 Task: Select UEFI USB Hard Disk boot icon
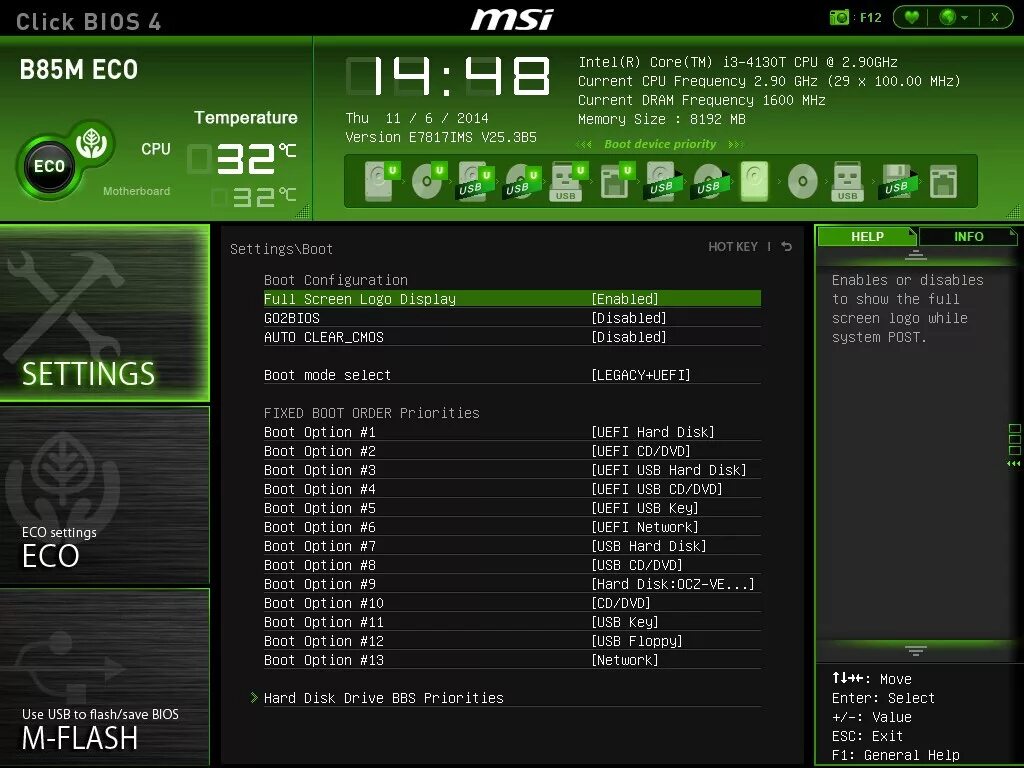click(x=475, y=180)
